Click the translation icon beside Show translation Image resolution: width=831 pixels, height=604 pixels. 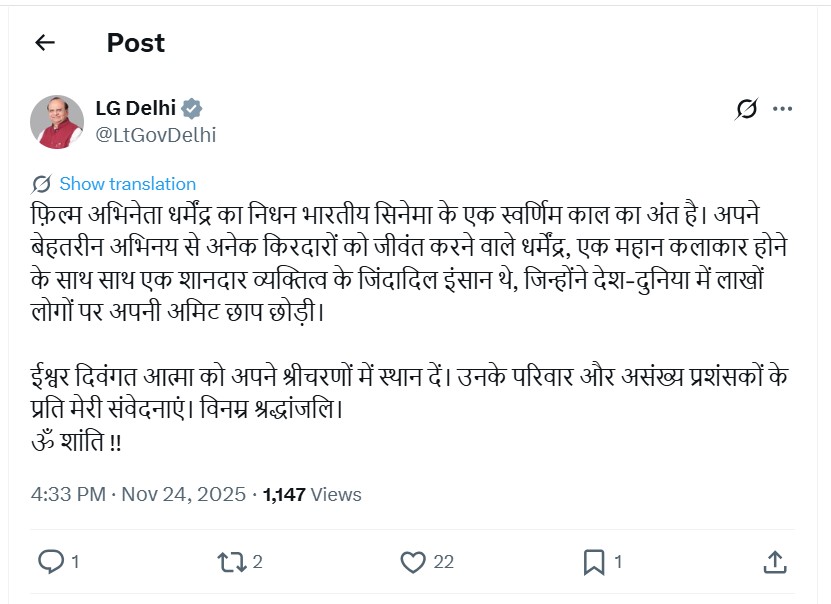tap(42, 184)
